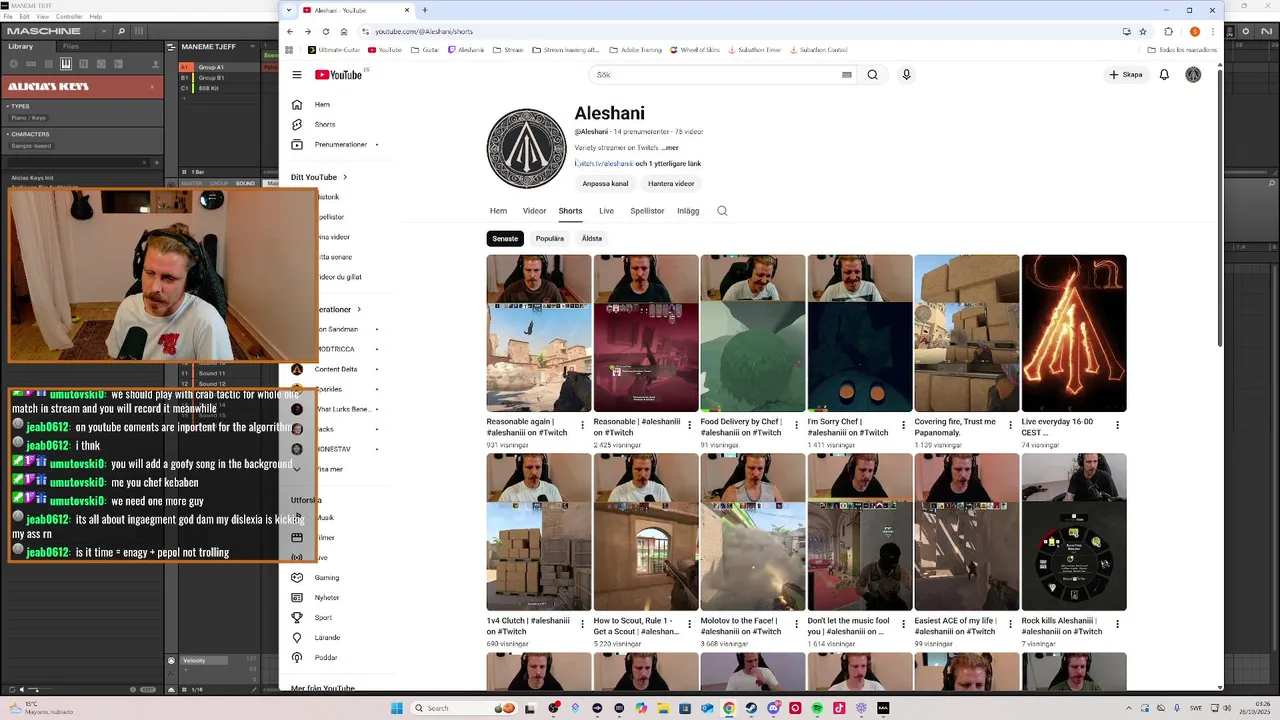The height and width of the screenshot is (720, 1280).
Task: Bookmark this page with the star icon
Action: point(1143,31)
